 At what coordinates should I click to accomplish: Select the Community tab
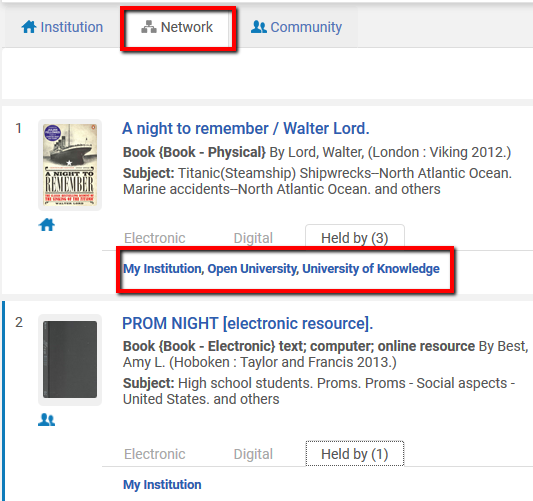[296, 27]
